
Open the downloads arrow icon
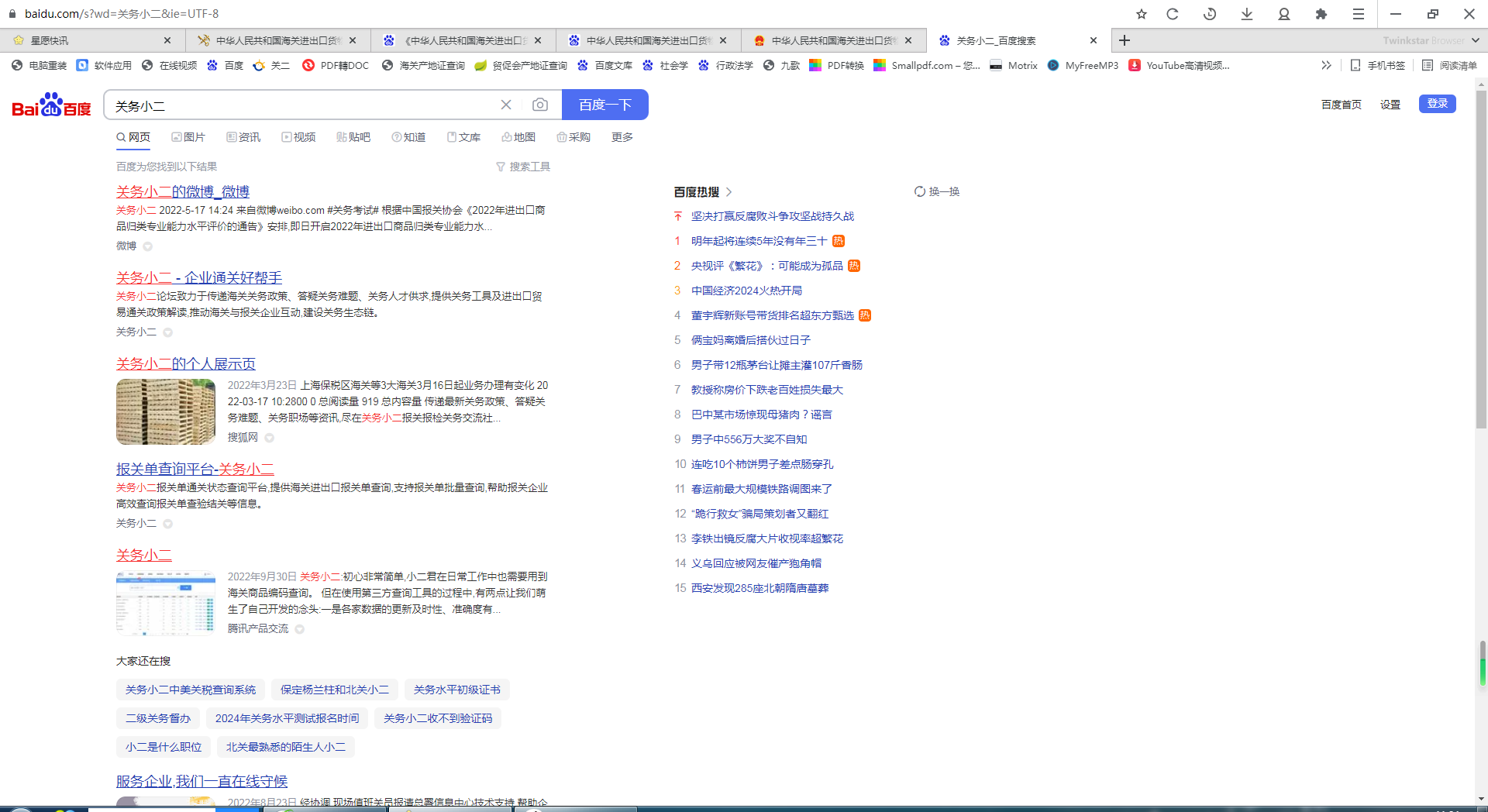pos(1247,14)
